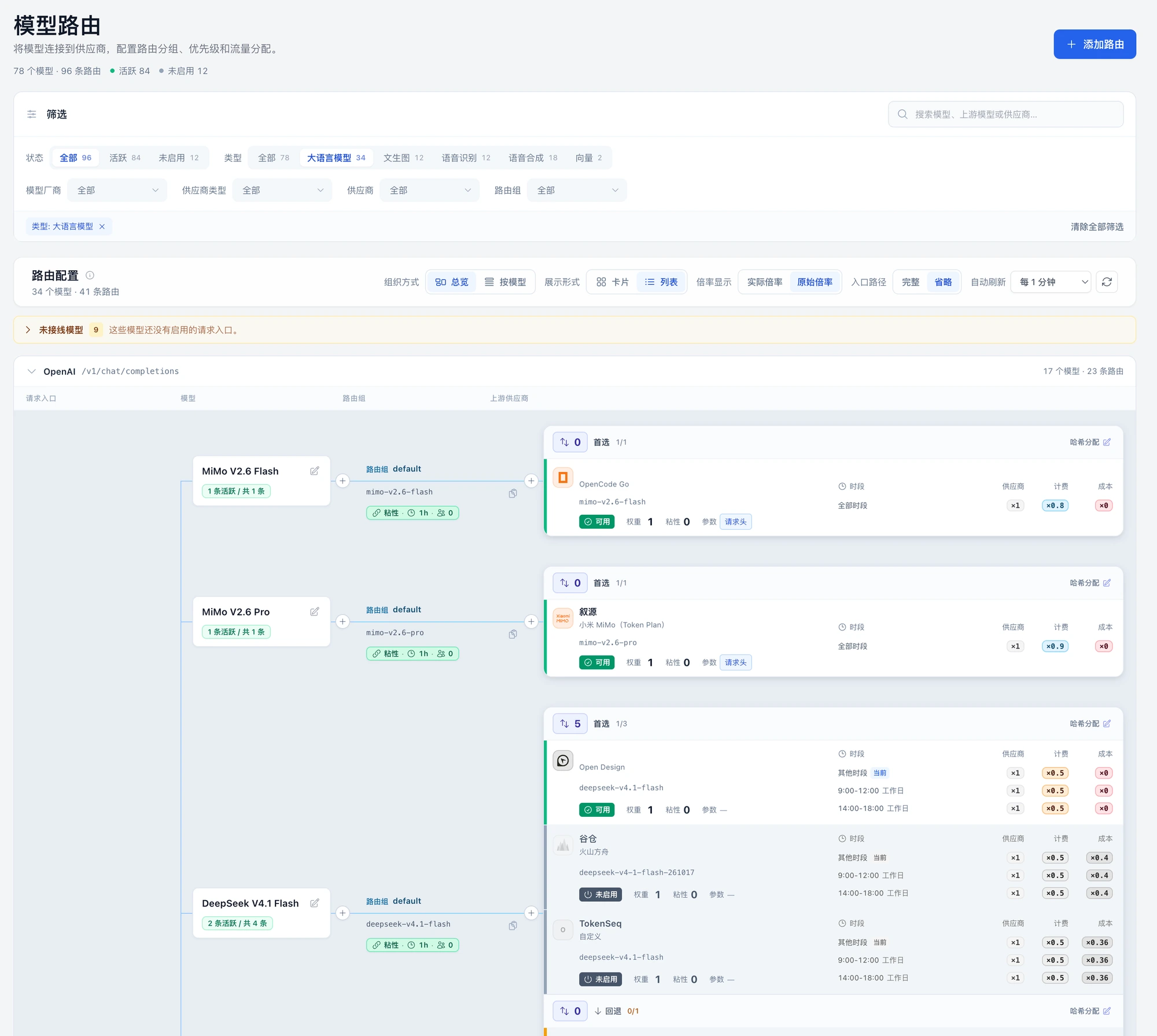Select 列表 display form
Viewport: 1157px width, 1036px height.
(x=661, y=282)
